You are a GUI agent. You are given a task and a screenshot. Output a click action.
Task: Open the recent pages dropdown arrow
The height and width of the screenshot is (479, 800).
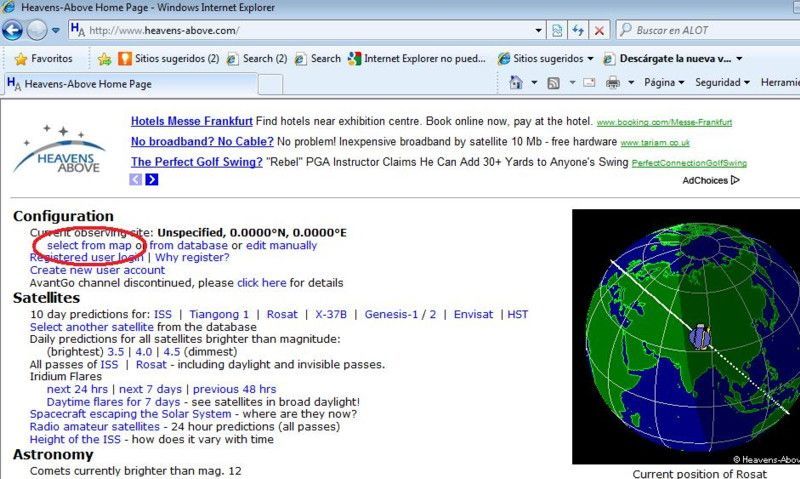[56, 31]
